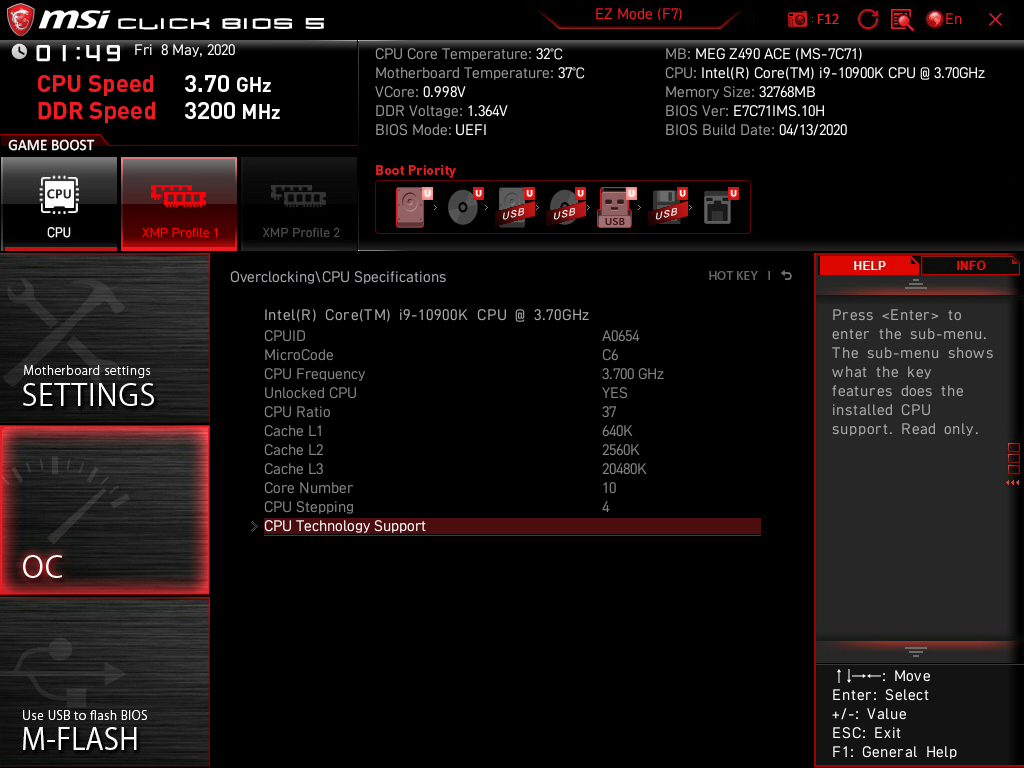This screenshot has height=768, width=1024.
Task: Click the Boot Priority heading
Action: (415, 170)
